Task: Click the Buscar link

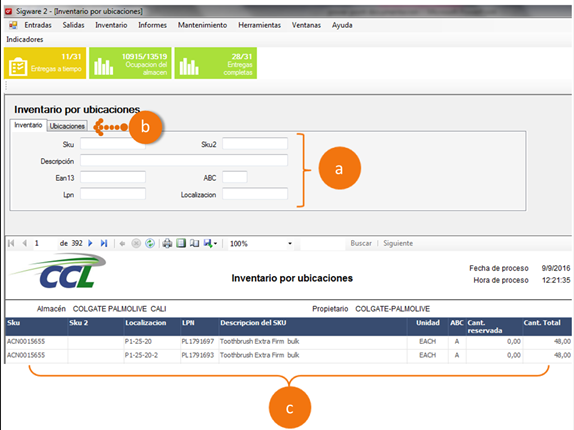Action: (x=361, y=243)
